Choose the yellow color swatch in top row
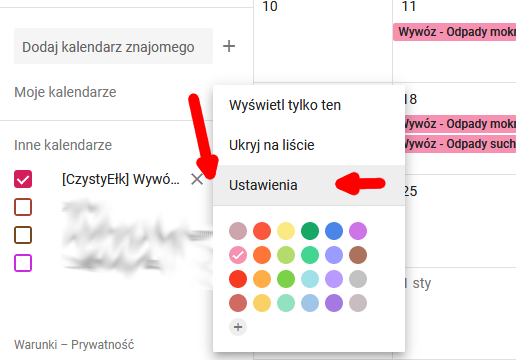516x360 pixels. (x=286, y=231)
